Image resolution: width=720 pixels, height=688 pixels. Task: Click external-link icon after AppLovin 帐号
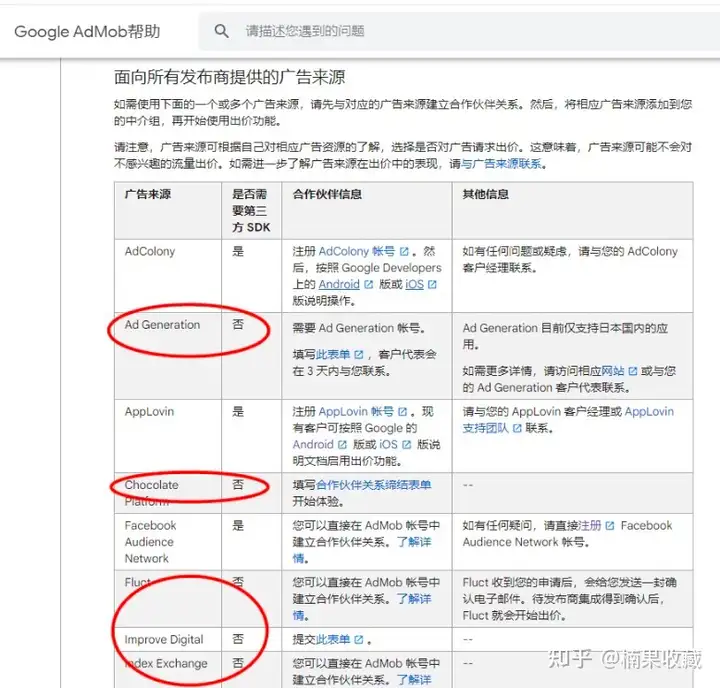[403, 412]
